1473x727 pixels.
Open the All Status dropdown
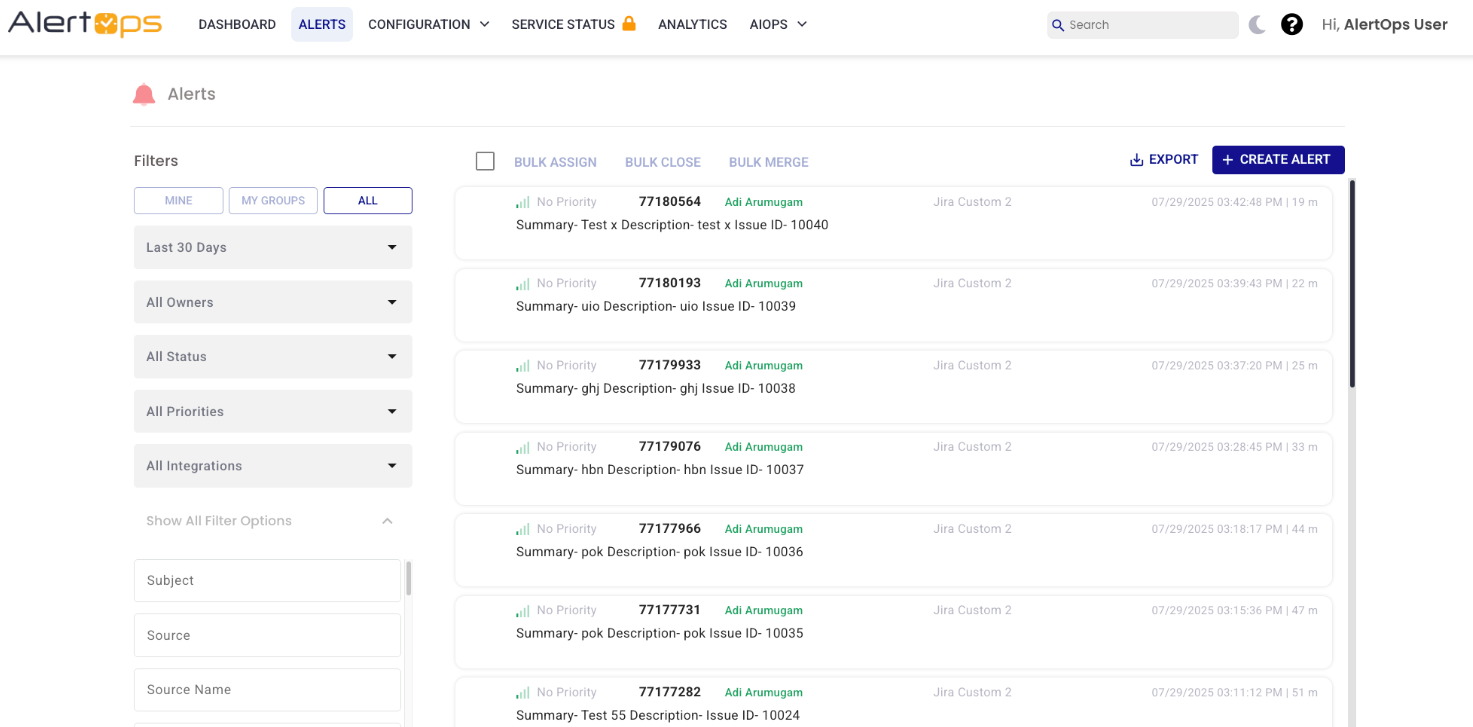273,356
